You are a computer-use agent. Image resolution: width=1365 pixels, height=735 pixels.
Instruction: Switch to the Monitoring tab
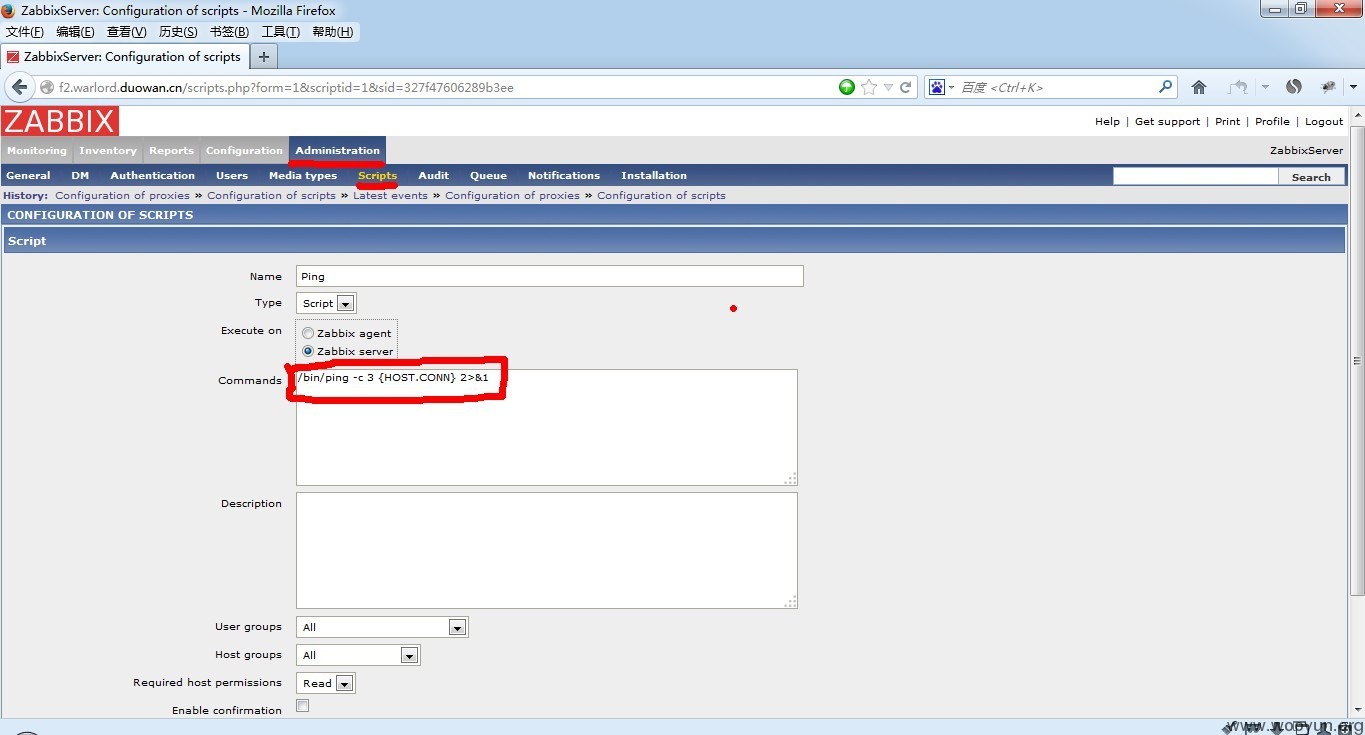[37, 150]
